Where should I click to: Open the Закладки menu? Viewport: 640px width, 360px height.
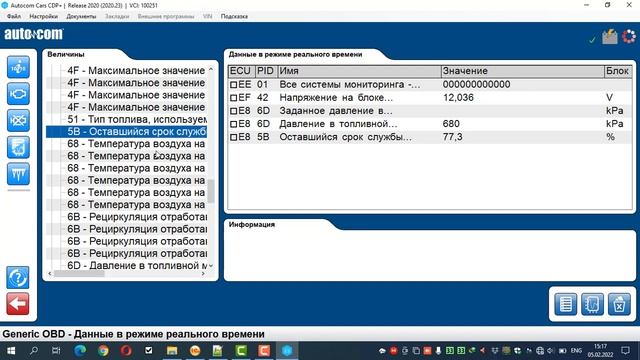117,16
